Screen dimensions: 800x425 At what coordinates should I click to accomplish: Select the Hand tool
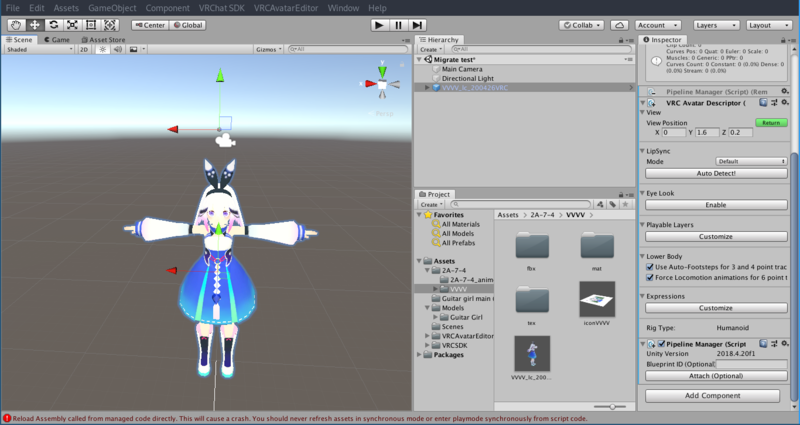tap(16, 25)
